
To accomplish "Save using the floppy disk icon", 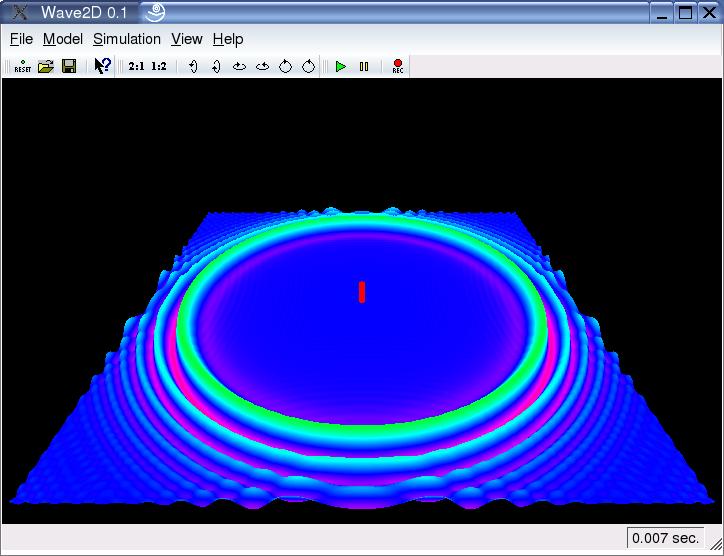I will coord(69,66).
